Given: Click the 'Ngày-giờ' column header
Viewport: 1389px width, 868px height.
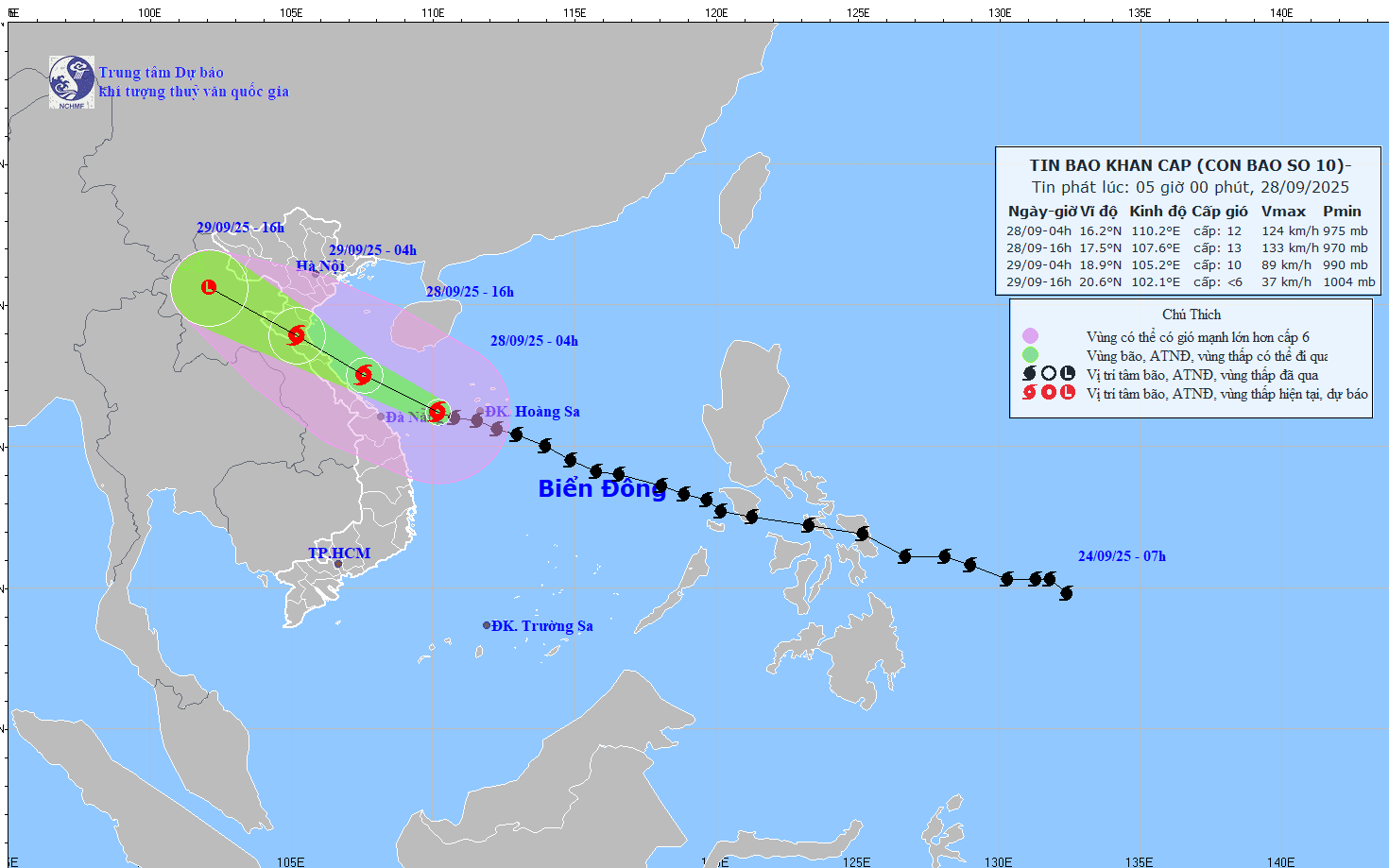Looking at the screenshot, I should [1041, 212].
